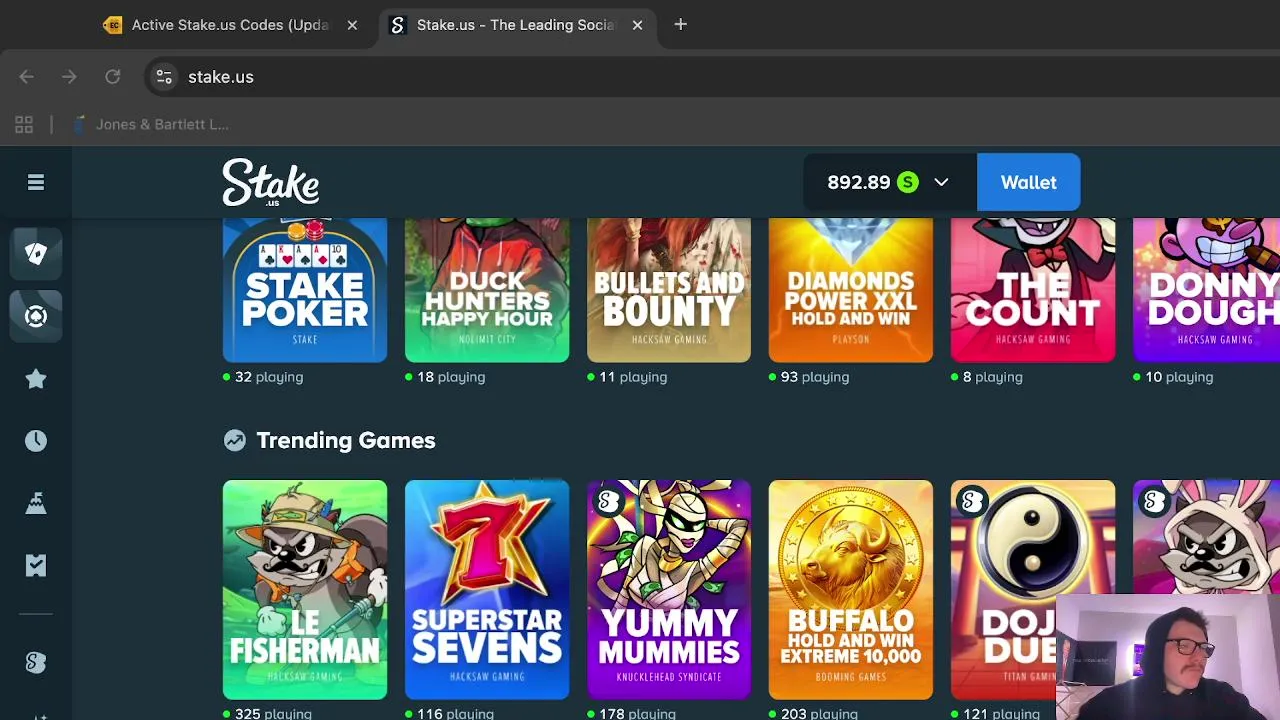Open the Jones & Bartlett bookmark

pyautogui.click(x=152, y=124)
